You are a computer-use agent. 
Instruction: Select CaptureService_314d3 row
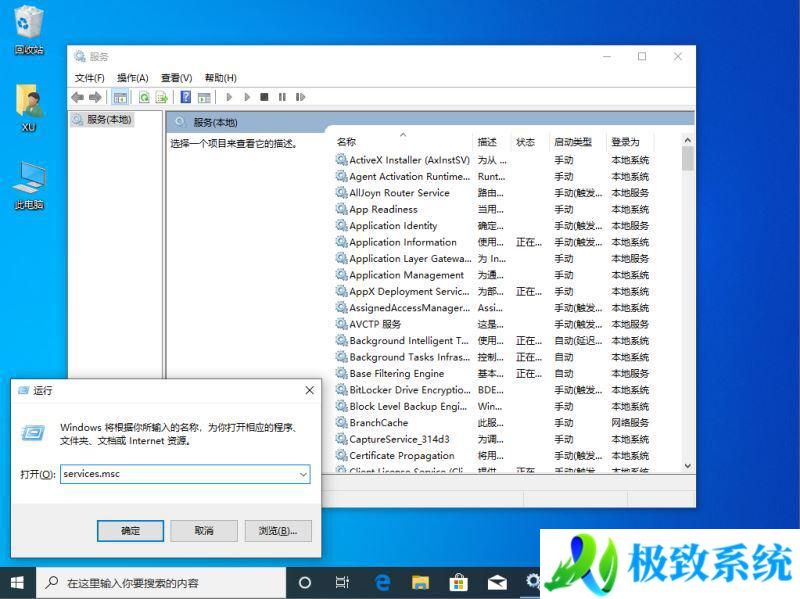(492, 439)
